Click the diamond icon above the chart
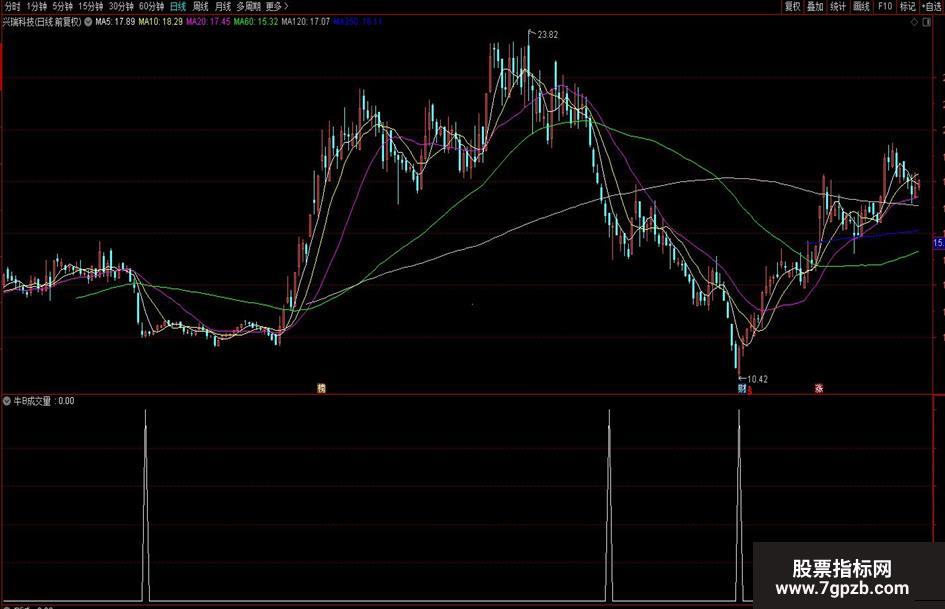Image resolution: width=945 pixels, height=609 pixels. click(914, 22)
